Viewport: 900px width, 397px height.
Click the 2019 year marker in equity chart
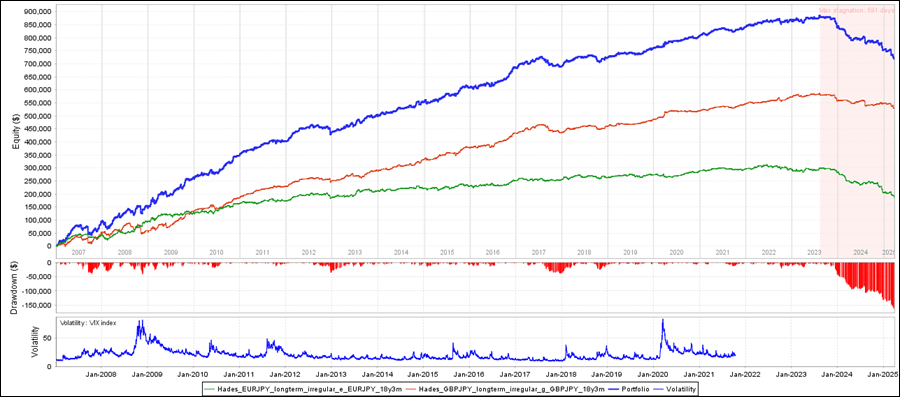click(631, 252)
